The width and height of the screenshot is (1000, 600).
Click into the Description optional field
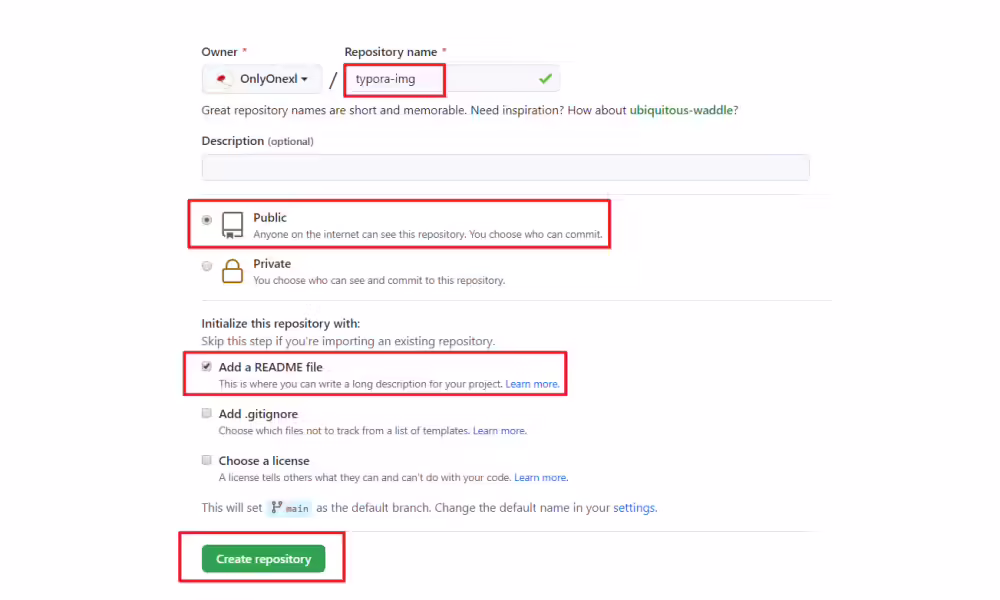pyautogui.click(x=506, y=168)
